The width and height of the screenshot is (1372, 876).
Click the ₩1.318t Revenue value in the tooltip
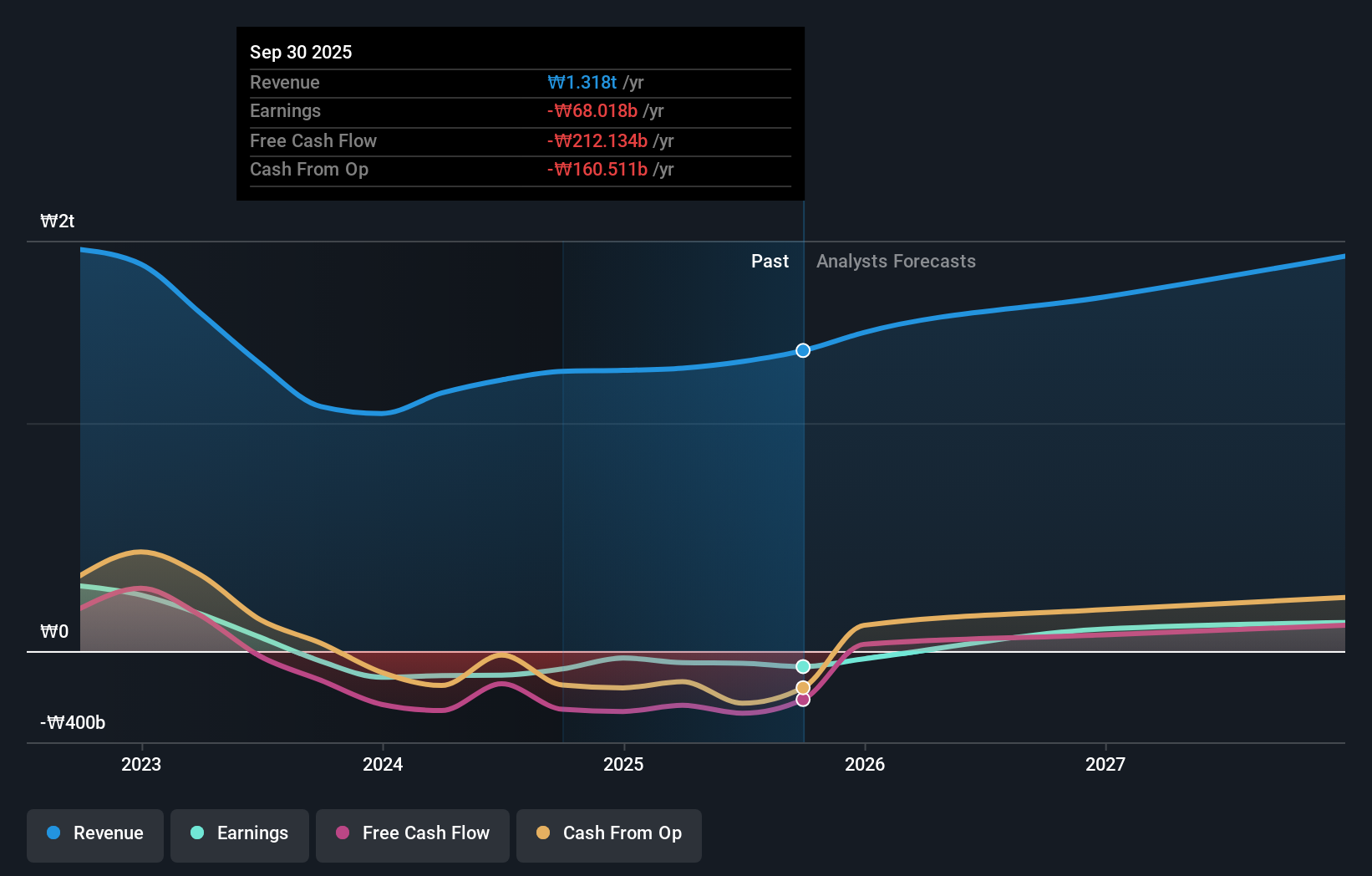tap(582, 82)
